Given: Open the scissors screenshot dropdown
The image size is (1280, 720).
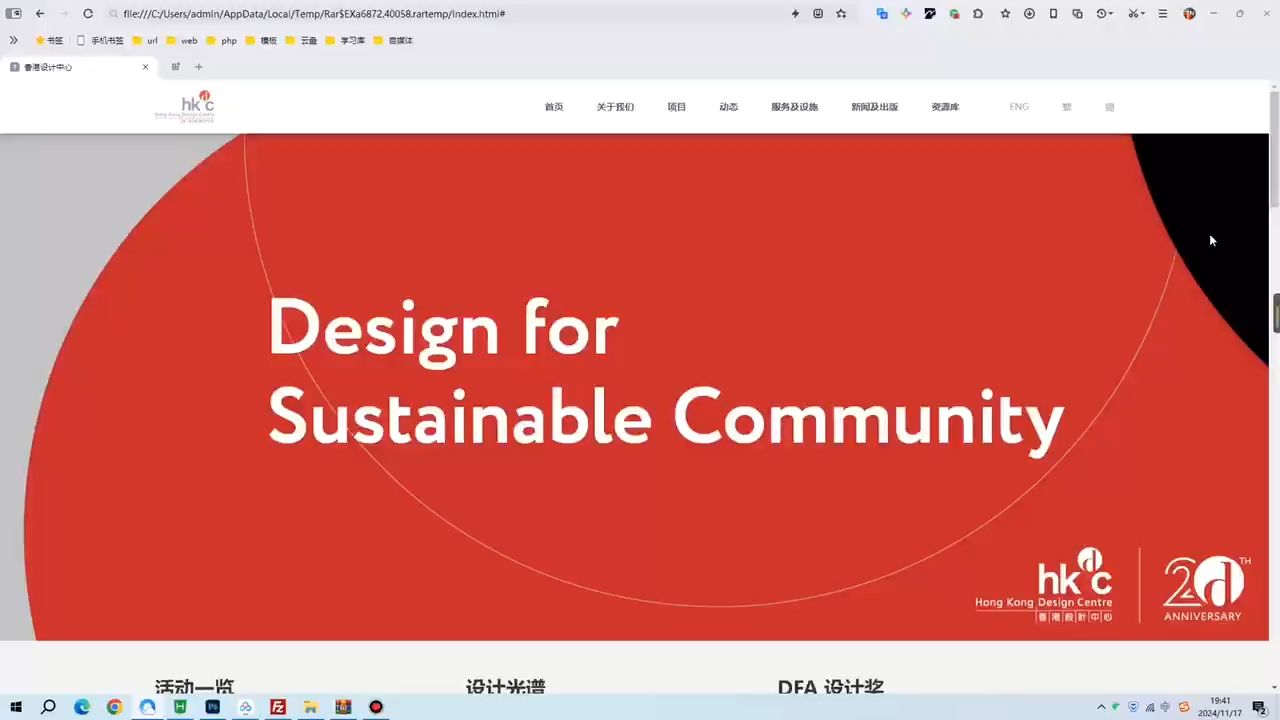Looking at the screenshot, I should click(1136, 14).
